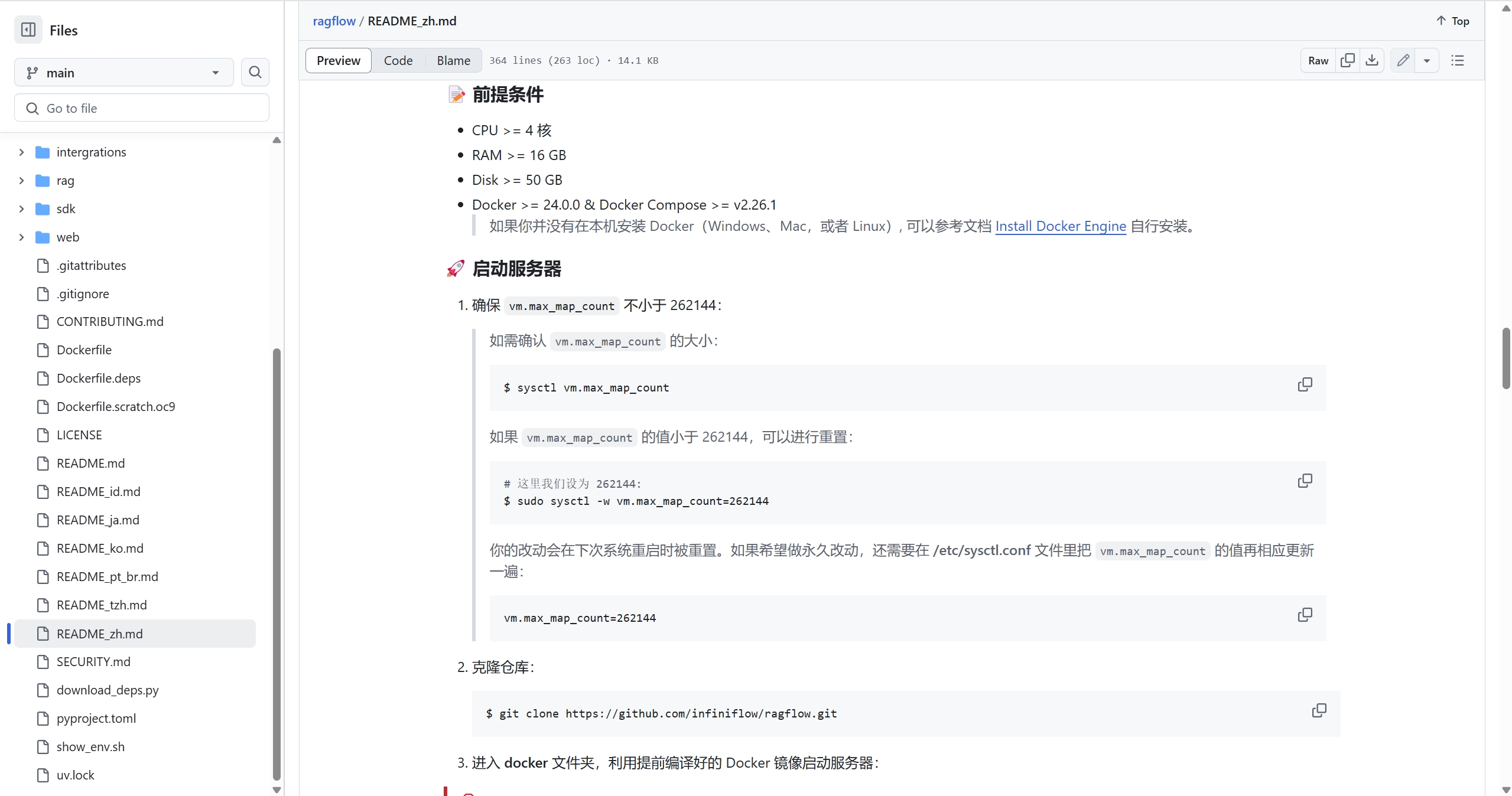Click the Go to file search field
This screenshot has width=1512, height=796.
(x=141, y=108)
